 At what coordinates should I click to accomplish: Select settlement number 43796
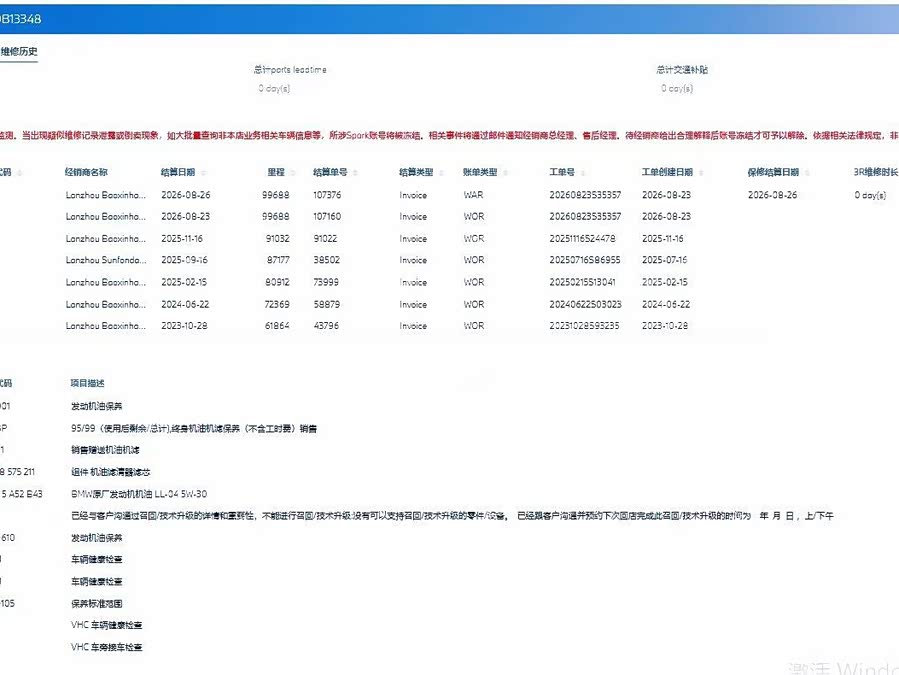(326, 326)
